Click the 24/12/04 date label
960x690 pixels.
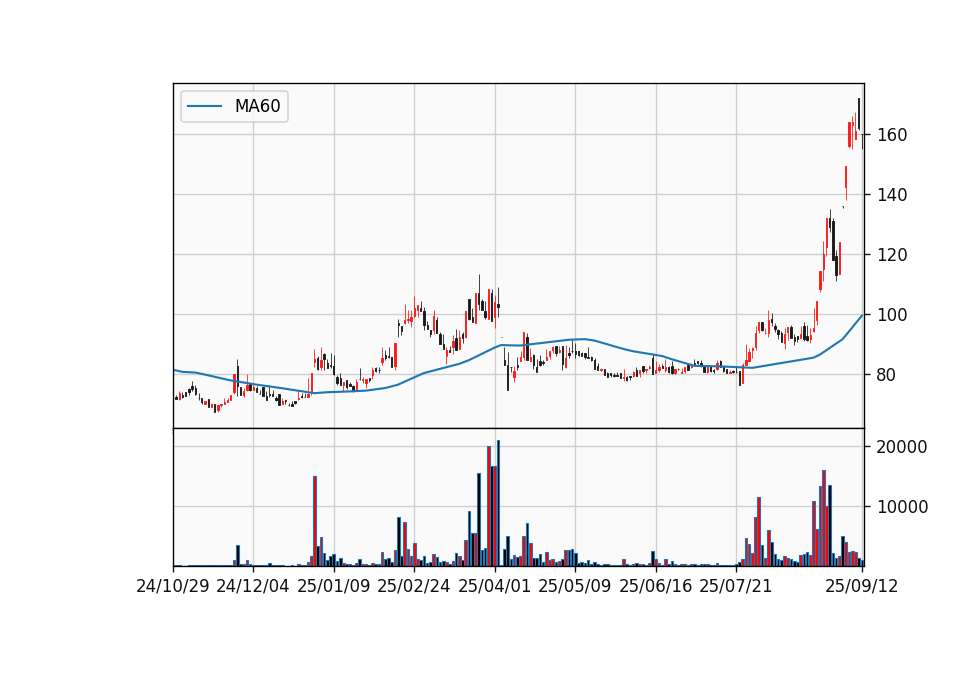tap(253, 586)
